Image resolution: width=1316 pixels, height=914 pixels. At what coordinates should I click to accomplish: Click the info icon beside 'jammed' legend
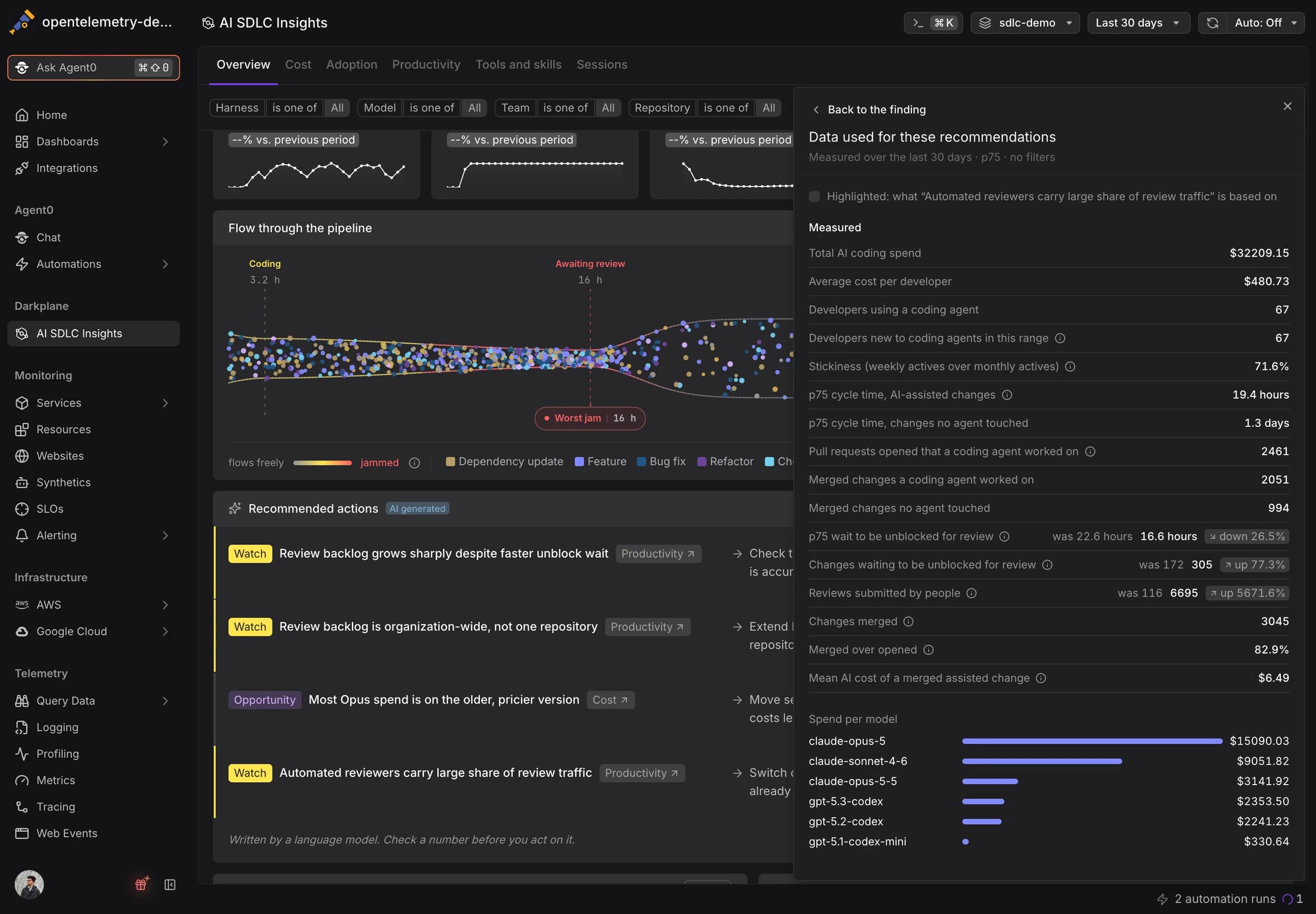click(415, 463)
